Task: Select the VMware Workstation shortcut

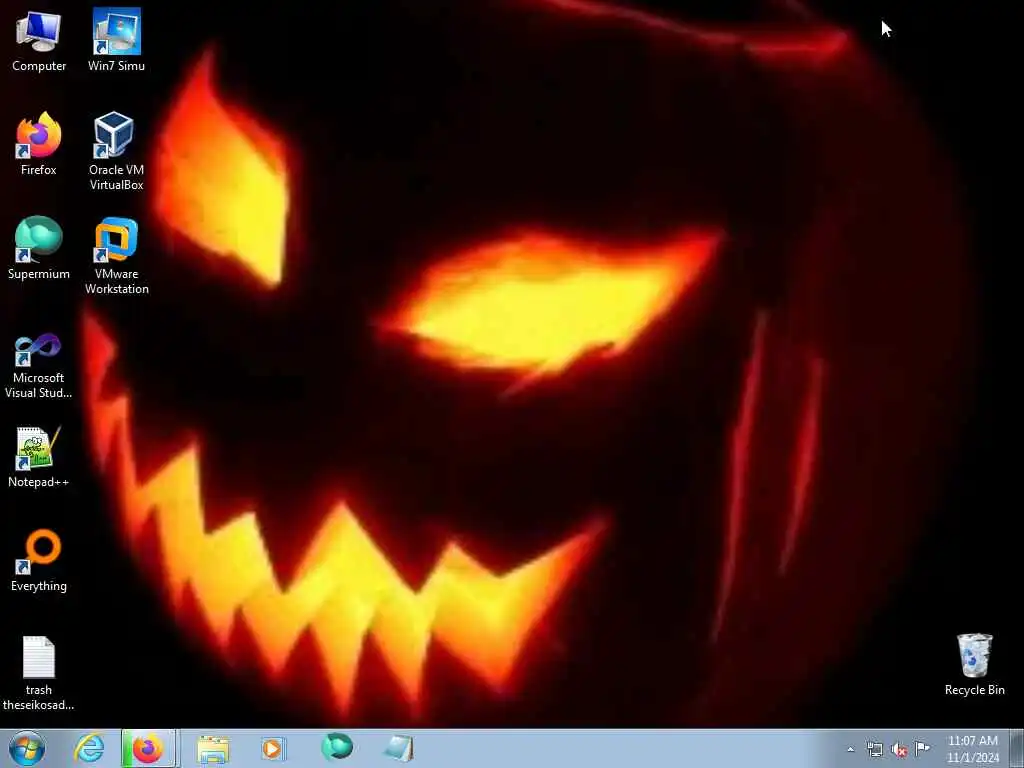Action: point(116,255)
